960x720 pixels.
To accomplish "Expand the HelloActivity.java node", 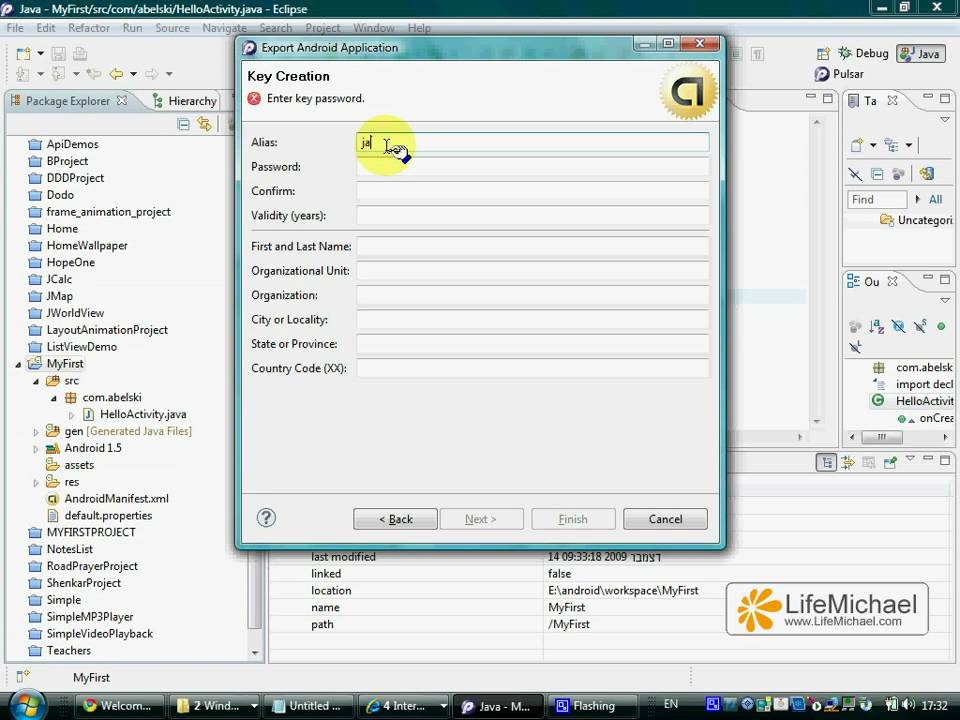I will 71,415.
